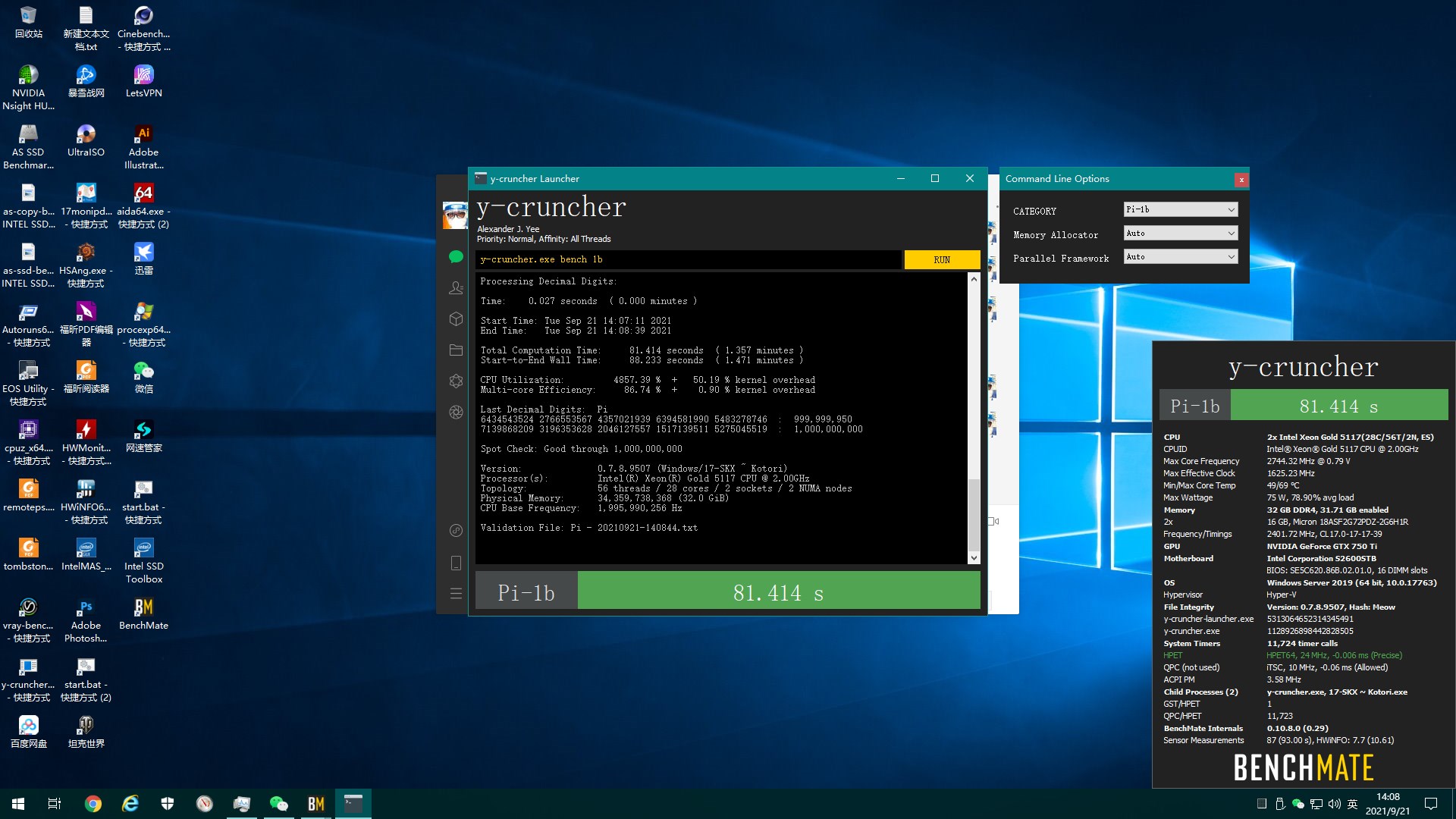Image resolution: width=1456 pixels, height=819 pixels.
Task: Open the Windows Start menu
Action: pos(18,804)
